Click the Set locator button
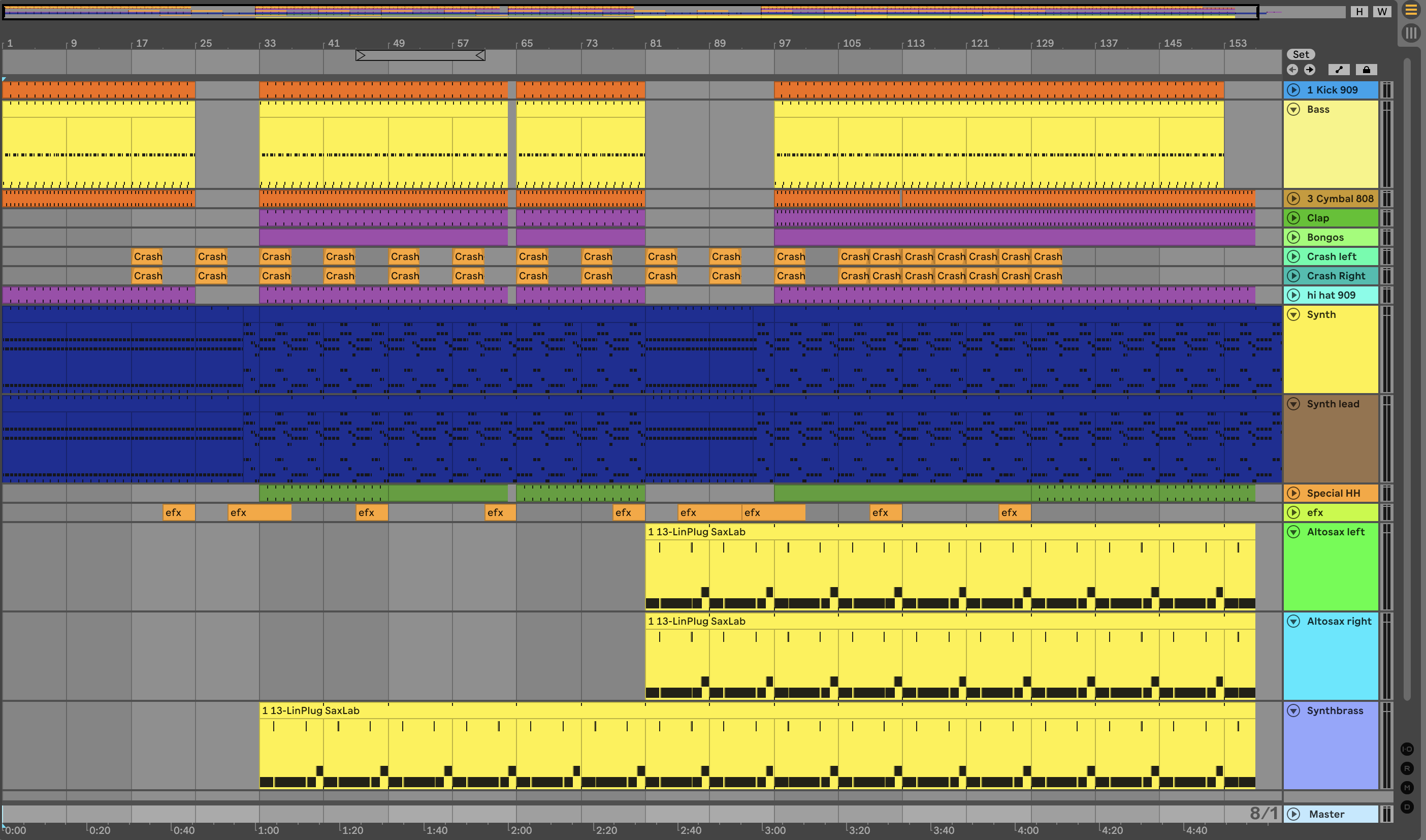This screenshot has width=1426, height=840. click(x=1301, y=54)
